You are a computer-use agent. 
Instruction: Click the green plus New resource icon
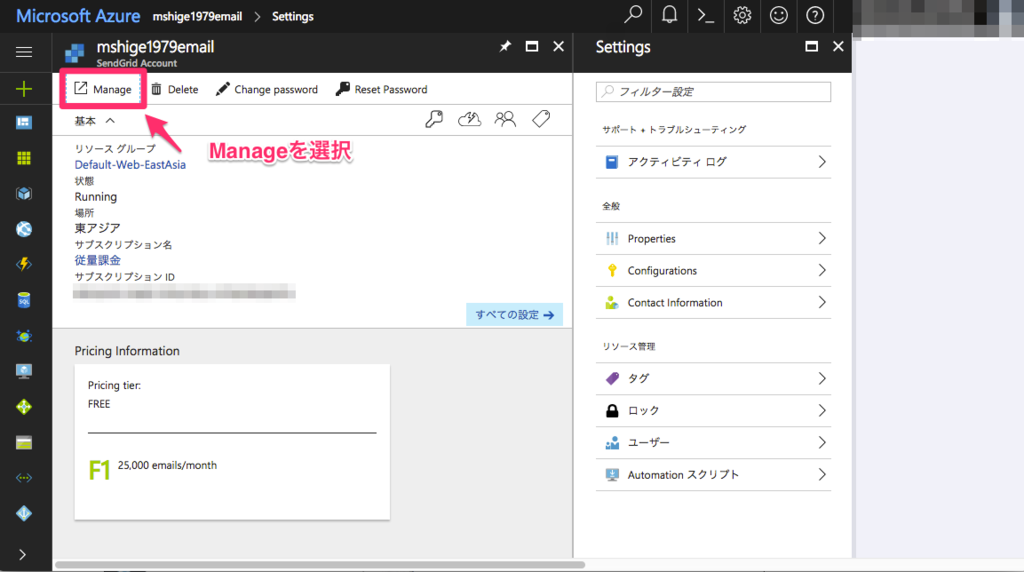pyautogui.click(x=24, y=89)
